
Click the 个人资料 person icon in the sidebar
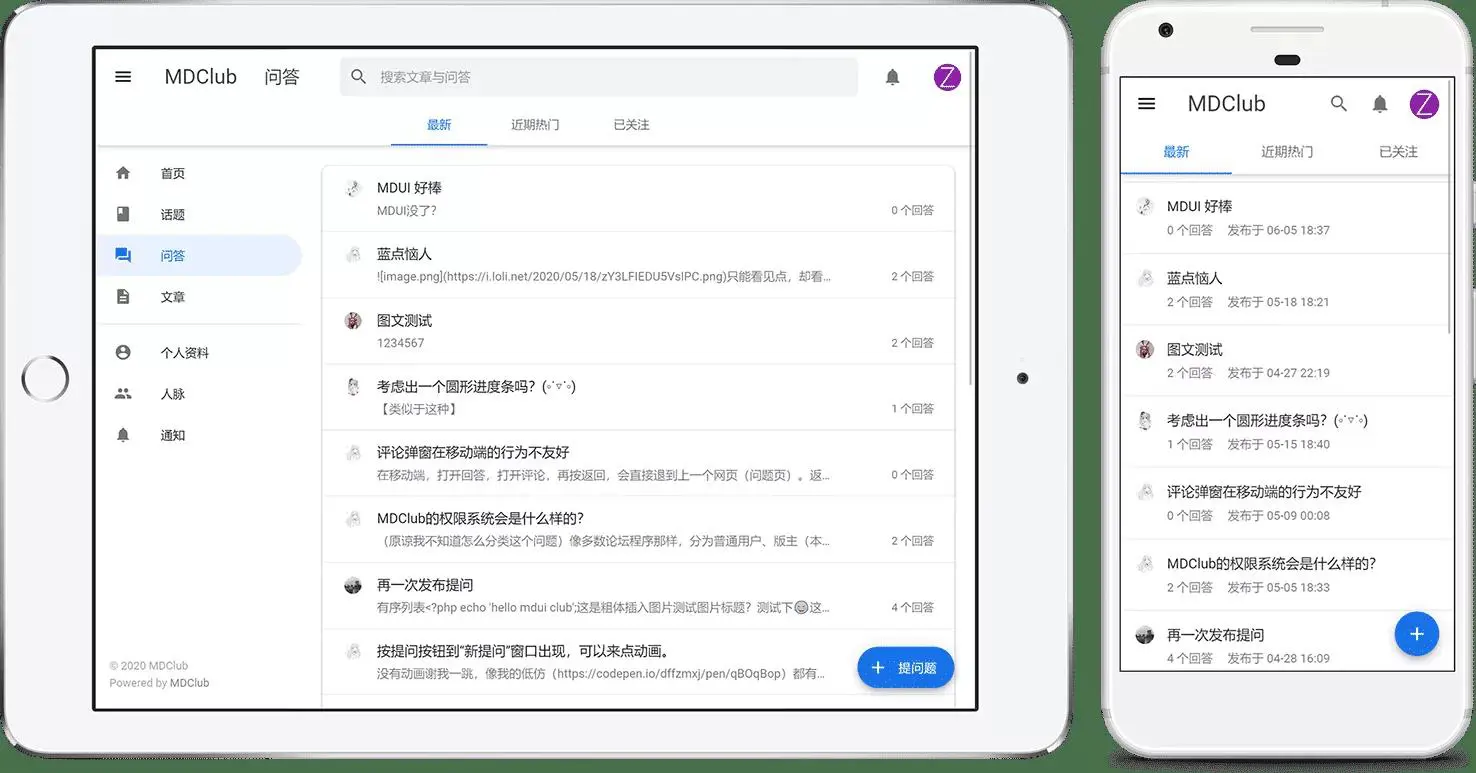[x=122, y=352]
